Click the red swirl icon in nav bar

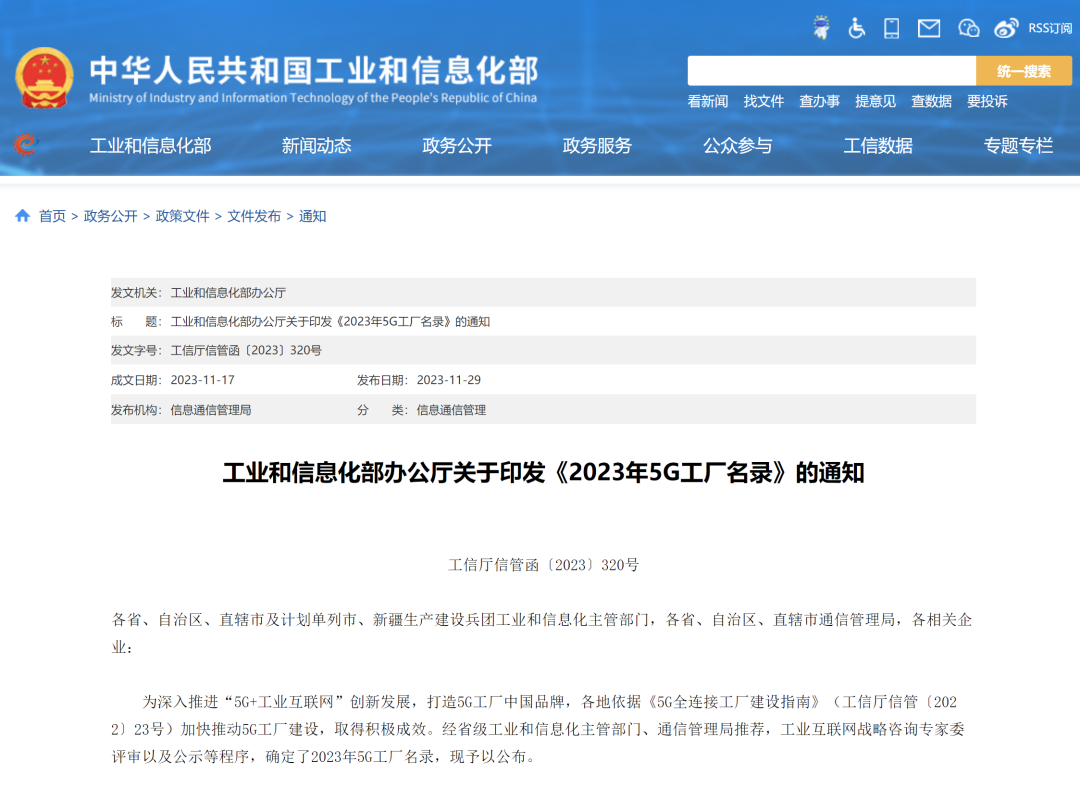coord(25,146)
